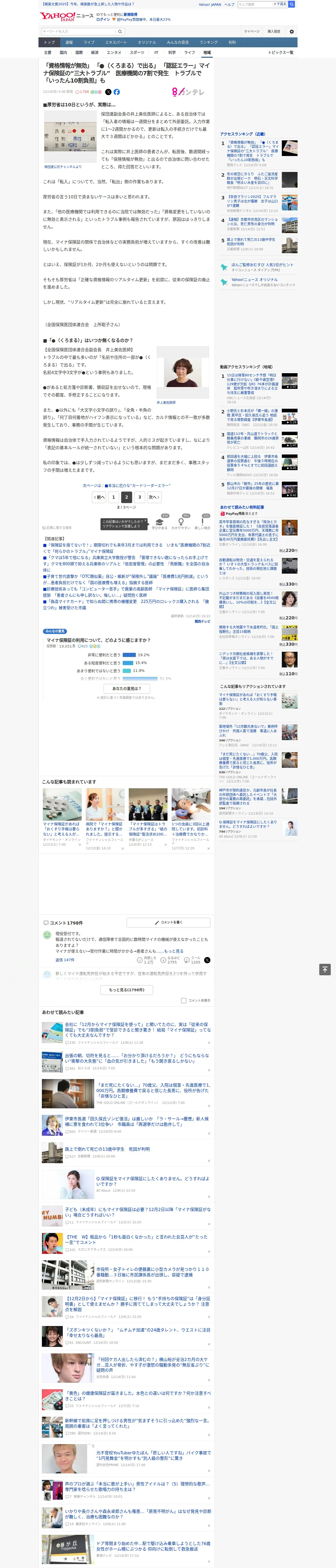336x1568 pixels.
Task: Click コメントを書く button
Action: click(x=169, y=922)
